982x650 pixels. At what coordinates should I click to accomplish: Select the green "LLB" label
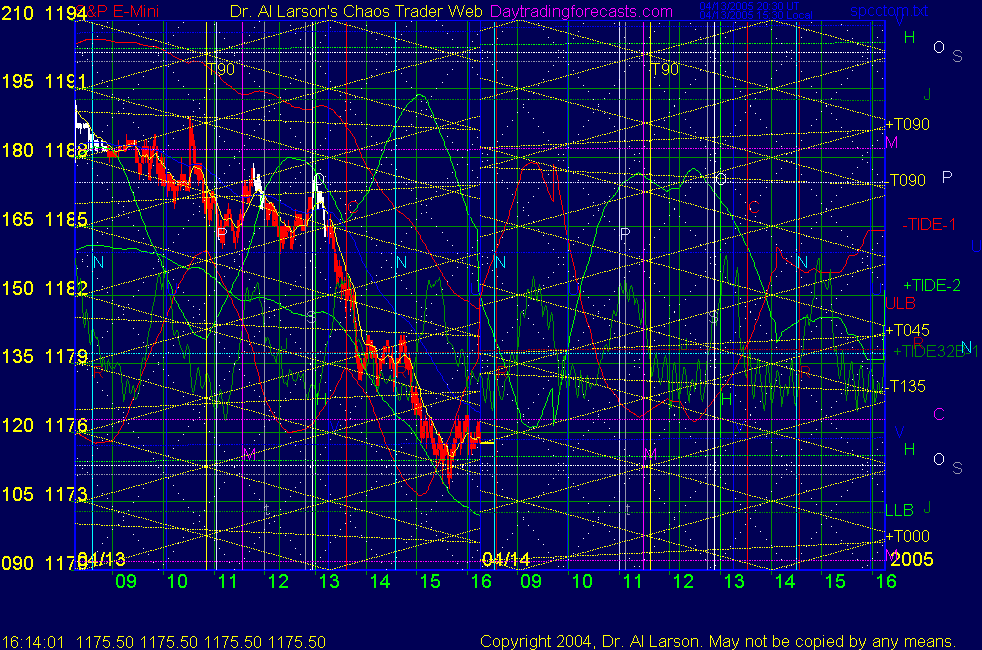point(899,510)
